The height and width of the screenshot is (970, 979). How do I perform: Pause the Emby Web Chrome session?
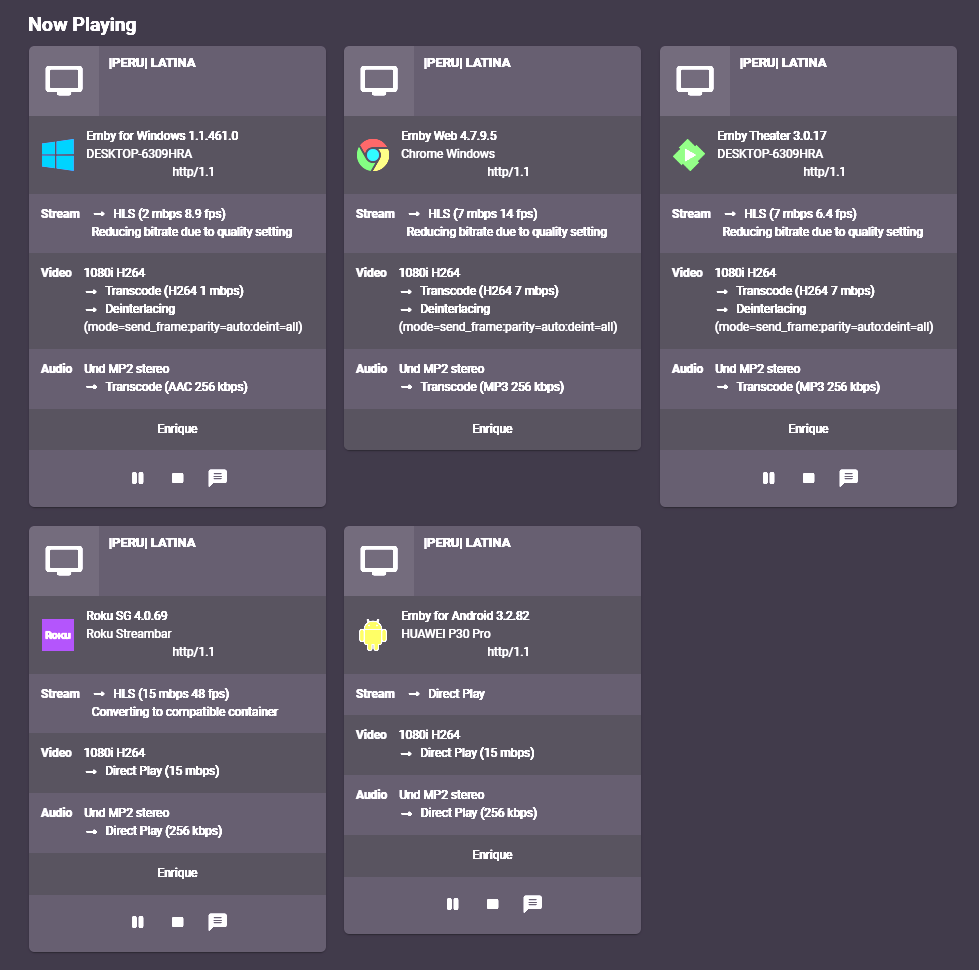coord(452,478)
